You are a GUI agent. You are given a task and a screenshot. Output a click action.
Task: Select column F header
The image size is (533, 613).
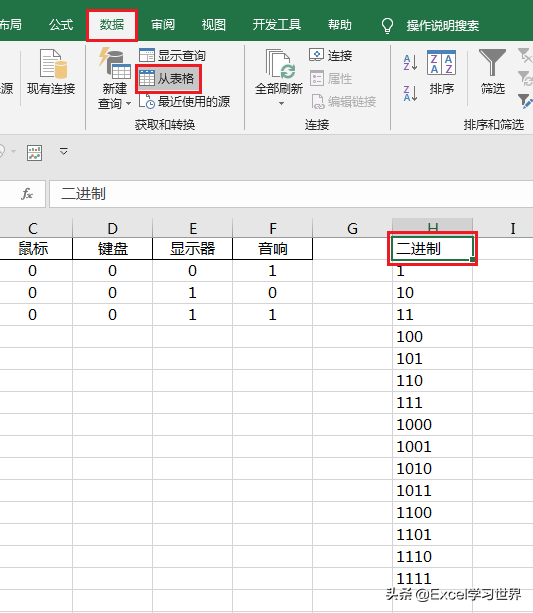pos(273,228)
